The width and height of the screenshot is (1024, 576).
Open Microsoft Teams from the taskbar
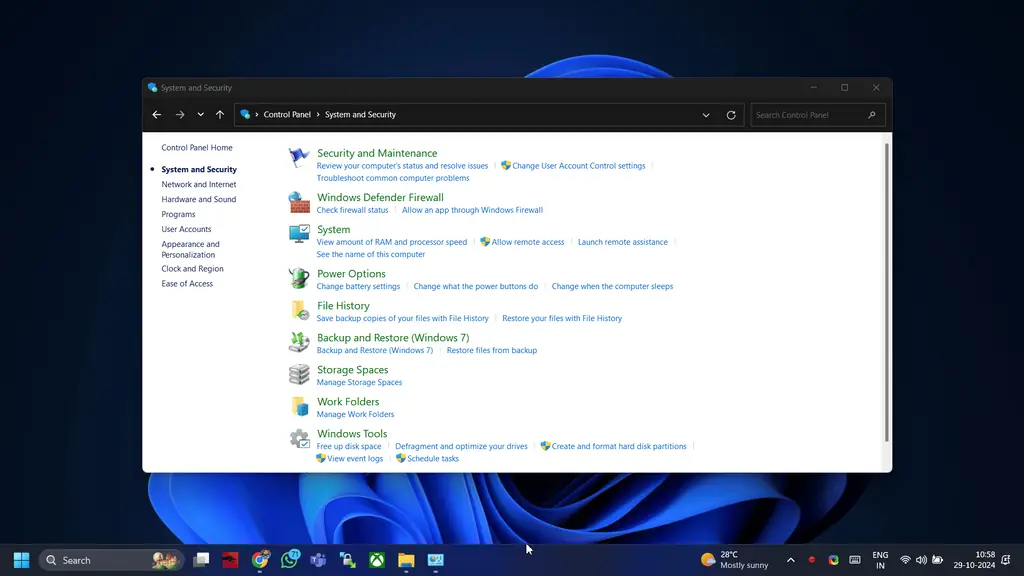(x=318, y=560)
